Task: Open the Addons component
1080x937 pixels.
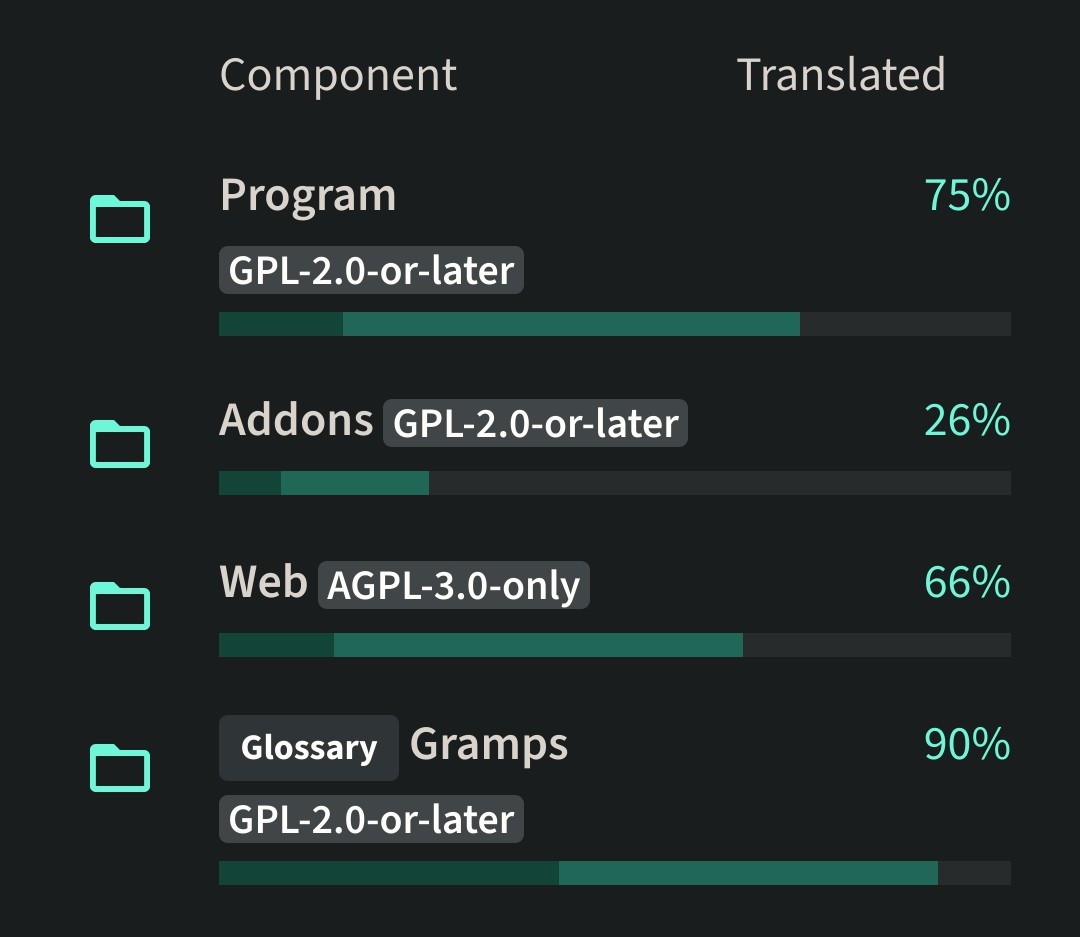Action: pos(296,420)
